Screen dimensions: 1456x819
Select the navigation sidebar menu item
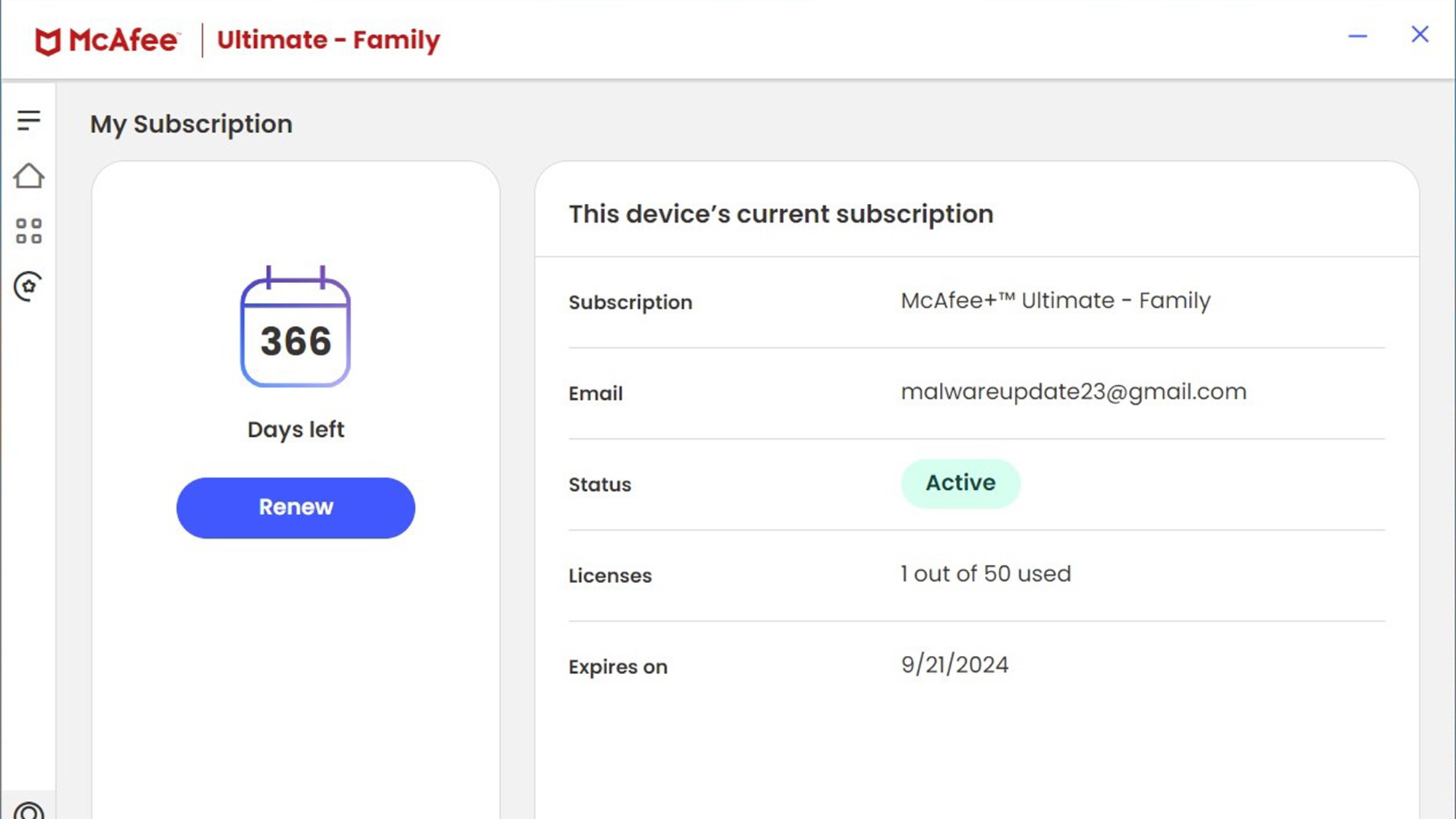pyautogui.click(x=28, y=118)
